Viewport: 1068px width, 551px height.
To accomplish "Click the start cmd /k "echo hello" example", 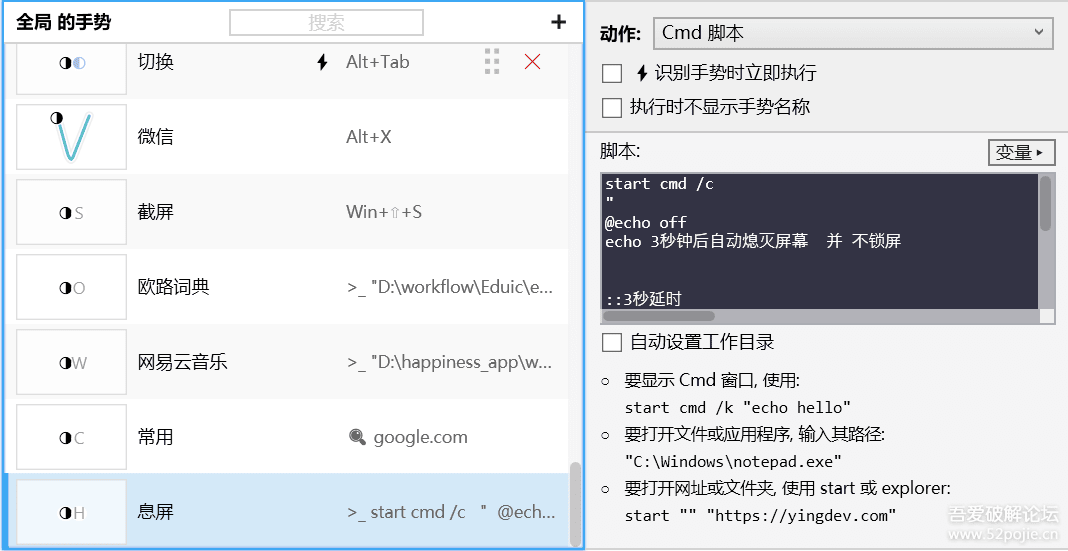I will point(738,407).
